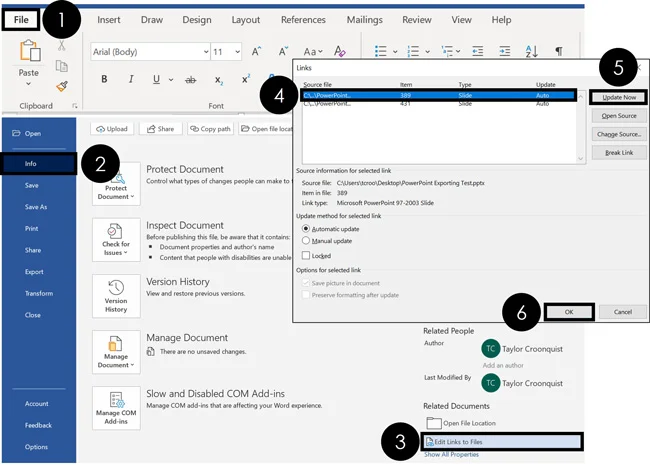Click Clear All Formatting icon
This screenshot has width=650, height=465.
click(x=340, y=51)
